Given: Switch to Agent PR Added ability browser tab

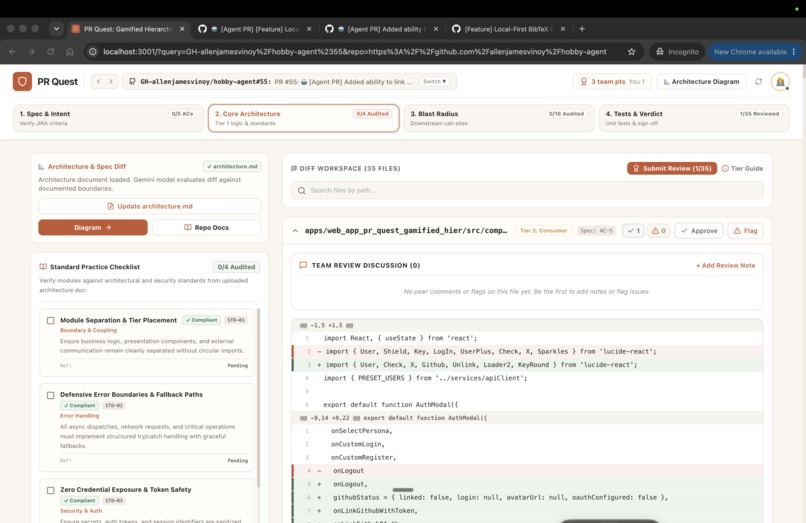Looking at the screenshot, I should [380, 29].
